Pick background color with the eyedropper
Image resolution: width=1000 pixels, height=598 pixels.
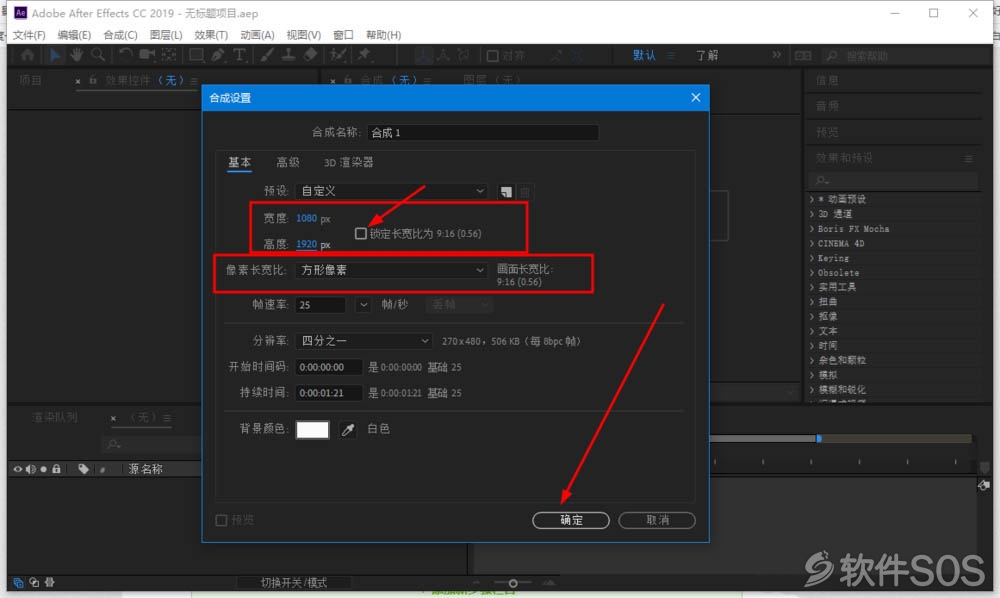click(348, 430)
